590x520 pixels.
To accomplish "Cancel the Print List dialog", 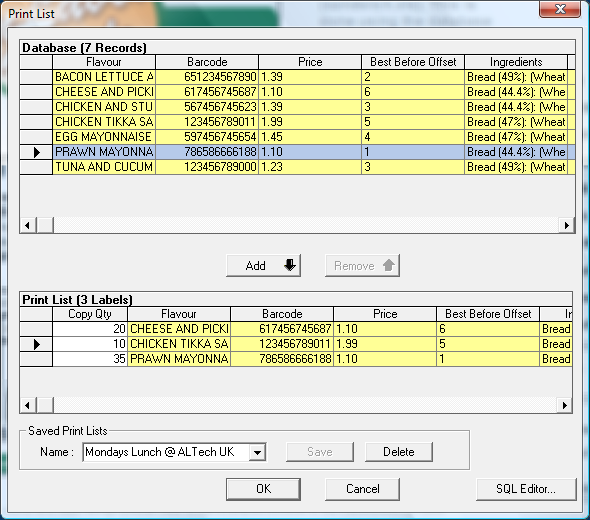I will pyautogui.click(x=362, y=489).
